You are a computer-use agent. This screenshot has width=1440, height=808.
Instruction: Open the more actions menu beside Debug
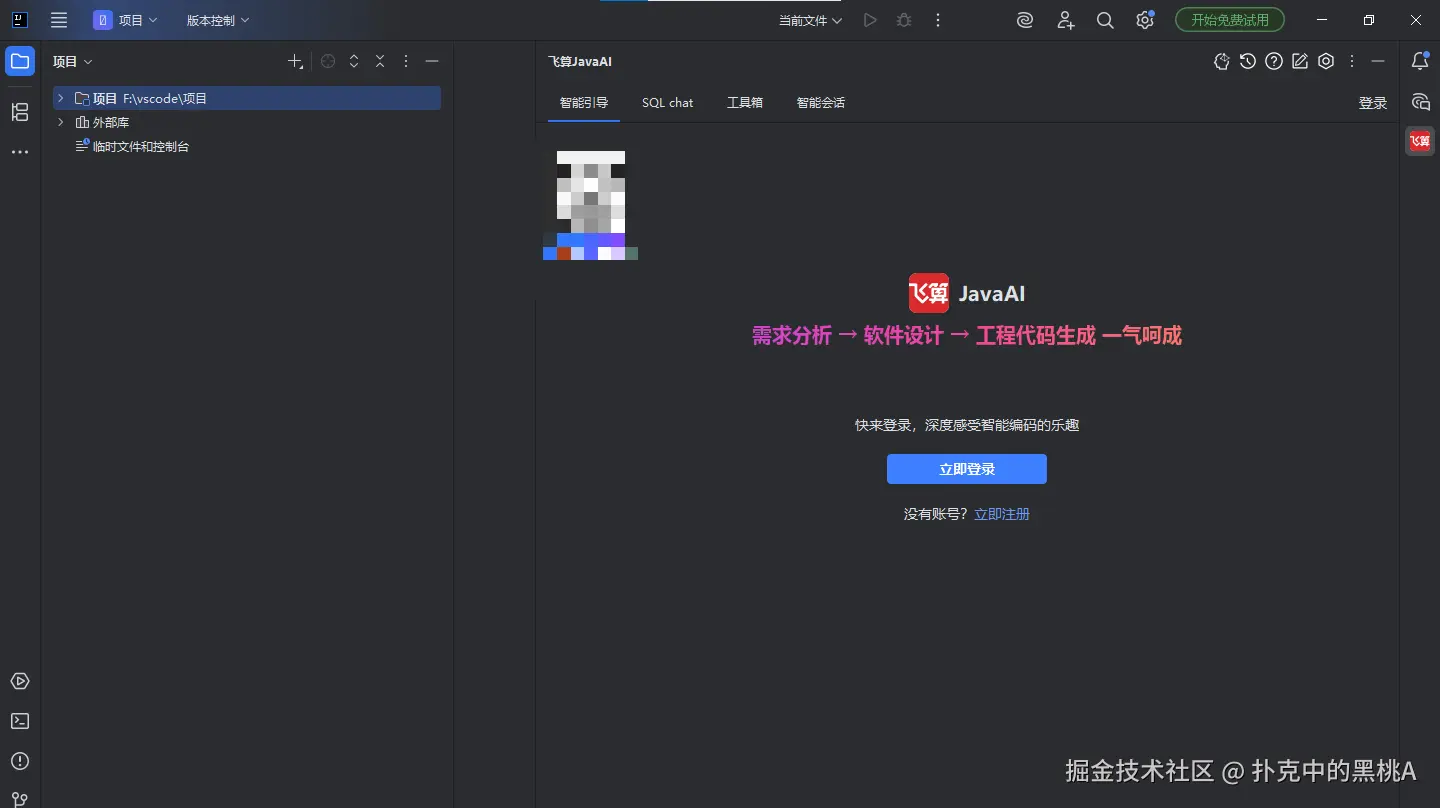tap(938, 20)
